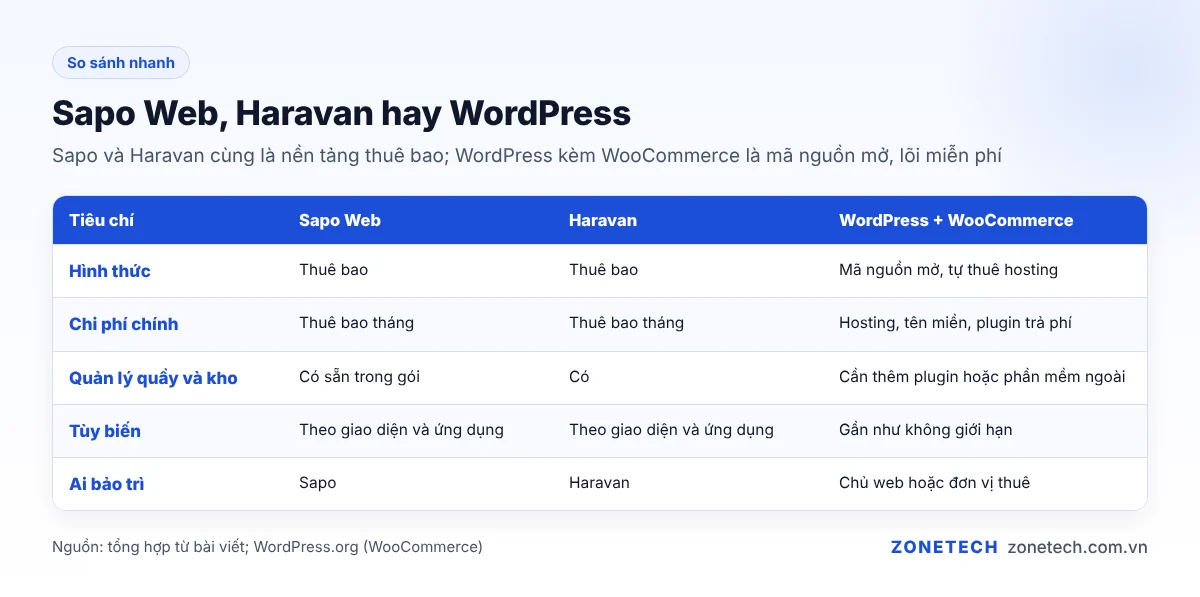Viewport: 1200px width, 597px height.
Task: Select the "Ai bảo trì" row label
Action: 107,484
